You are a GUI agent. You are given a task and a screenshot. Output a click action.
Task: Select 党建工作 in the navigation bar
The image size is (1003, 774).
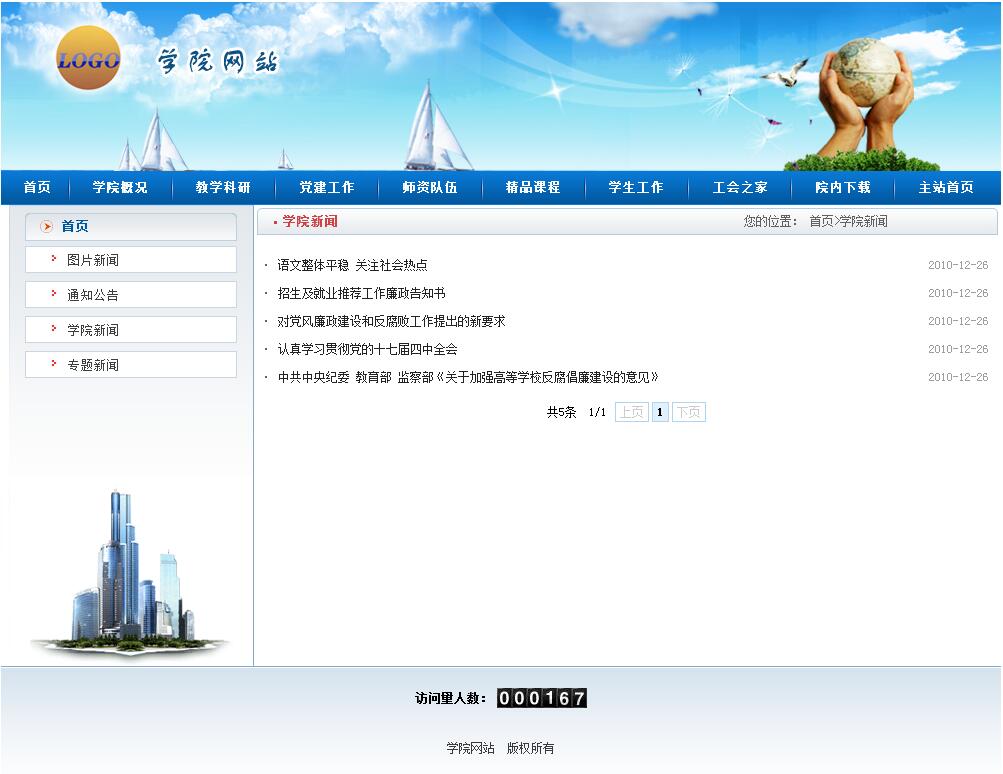327,187
